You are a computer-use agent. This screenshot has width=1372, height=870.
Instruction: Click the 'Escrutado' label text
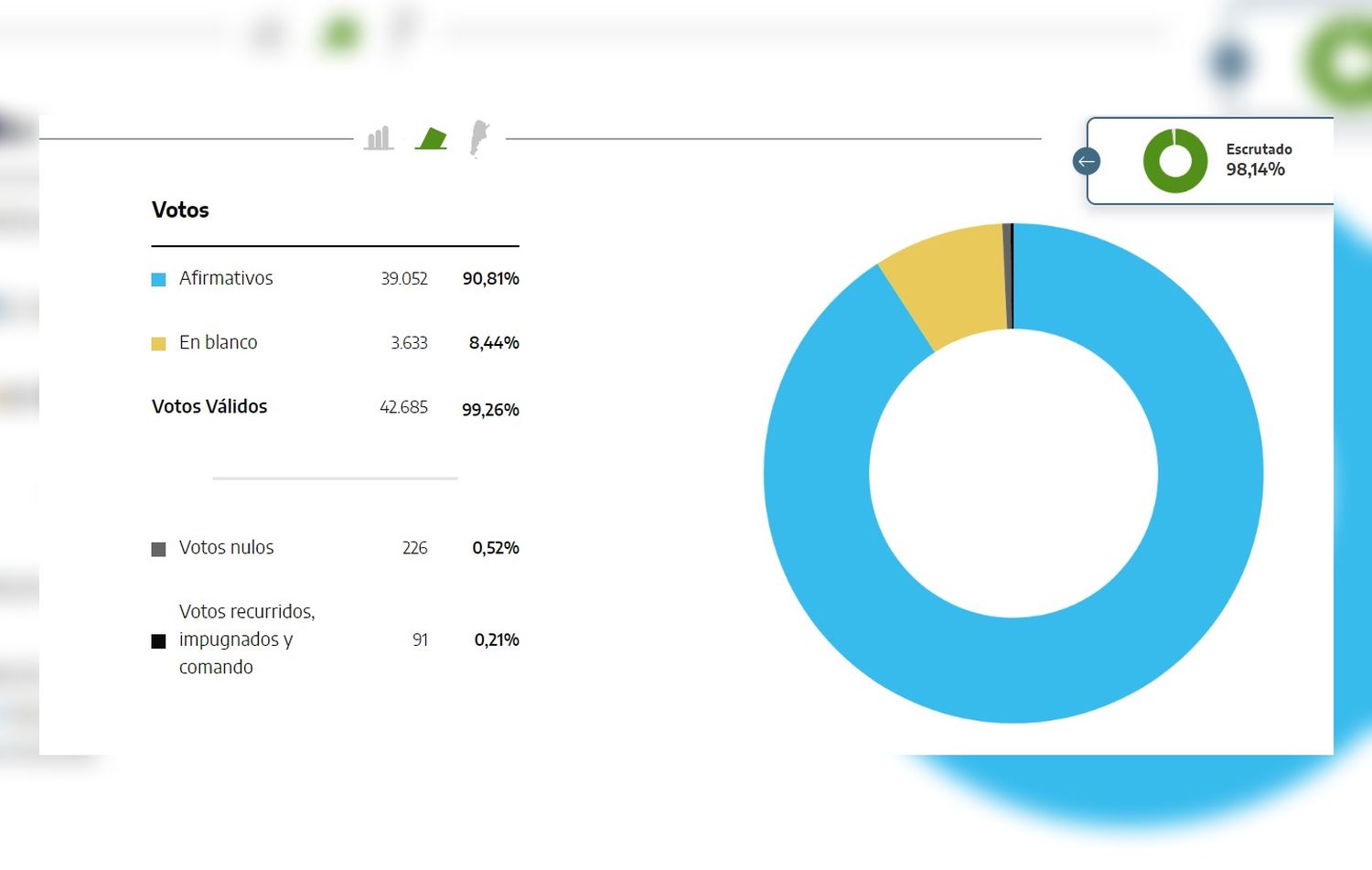pyautogui.click(x=1259, y=149)
